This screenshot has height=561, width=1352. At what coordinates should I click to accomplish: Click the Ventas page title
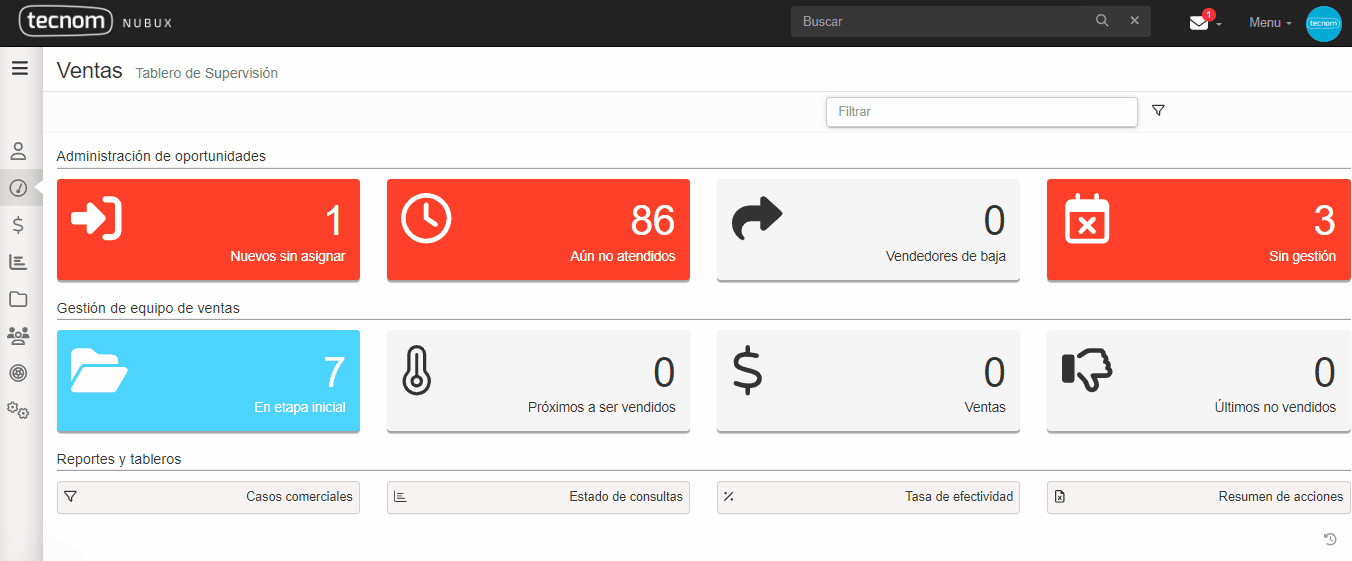point(89,71)
